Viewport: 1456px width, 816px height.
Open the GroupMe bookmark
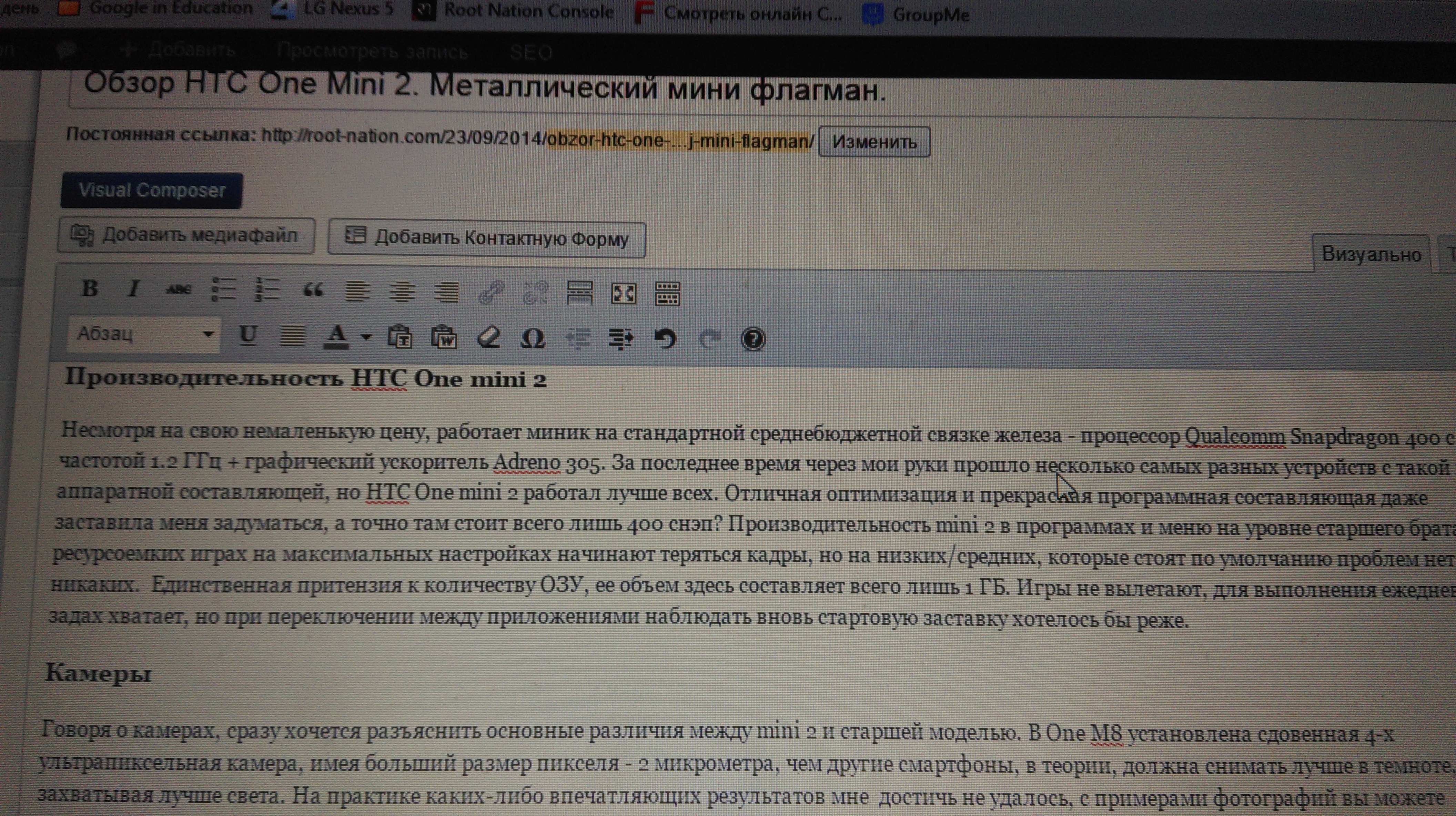pyautogui.click(x=916, y=15)
